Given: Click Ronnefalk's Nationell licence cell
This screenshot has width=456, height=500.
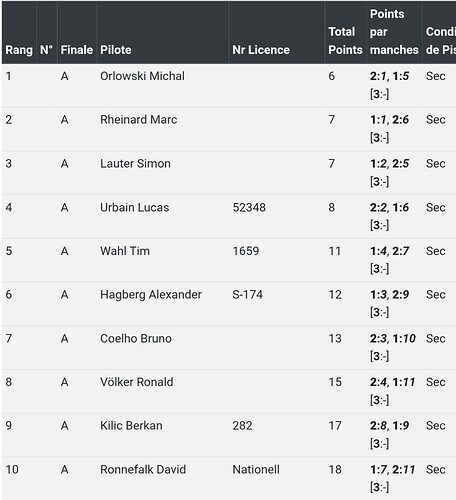Looking at the screenshot, I should [256, 470].
